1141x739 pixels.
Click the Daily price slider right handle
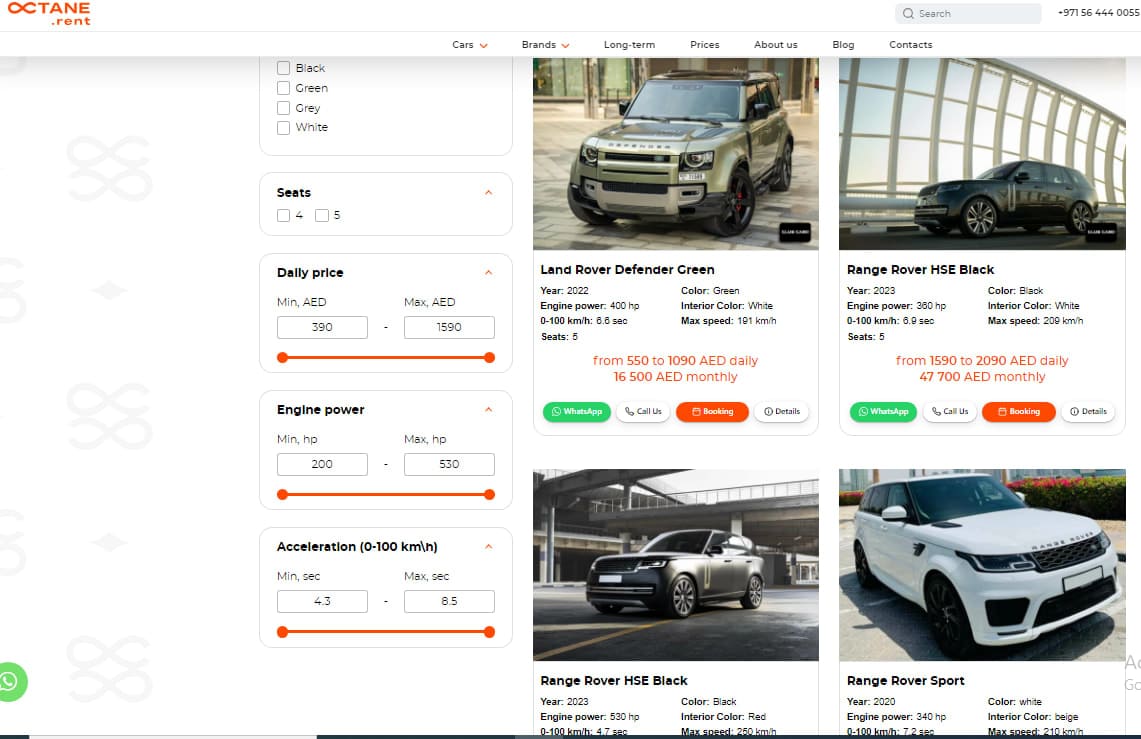pyautogui.click(x=490, y=357)
